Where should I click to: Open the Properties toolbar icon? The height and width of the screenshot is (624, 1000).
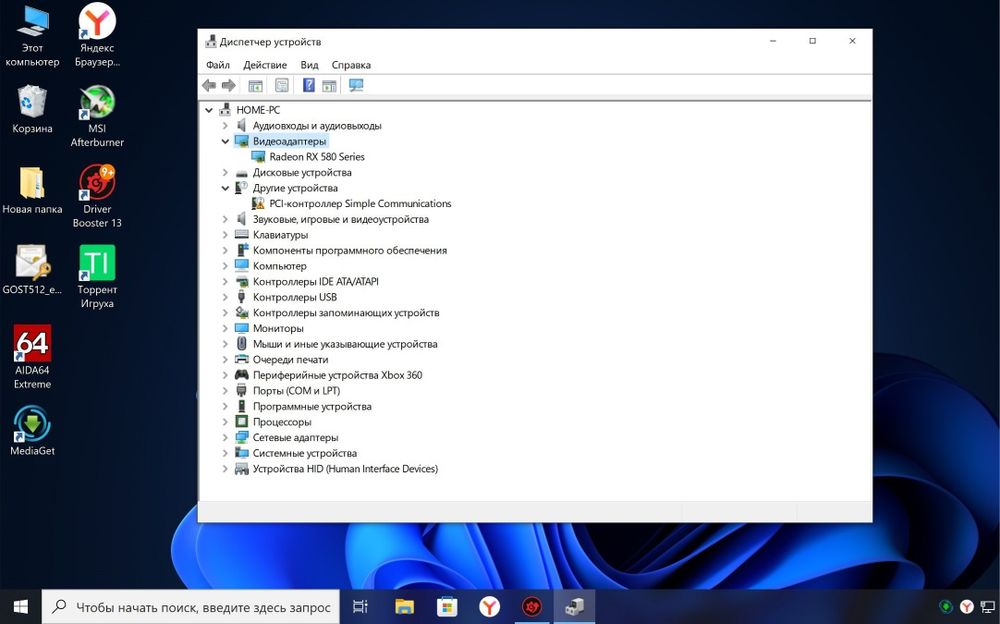(281, 85)
